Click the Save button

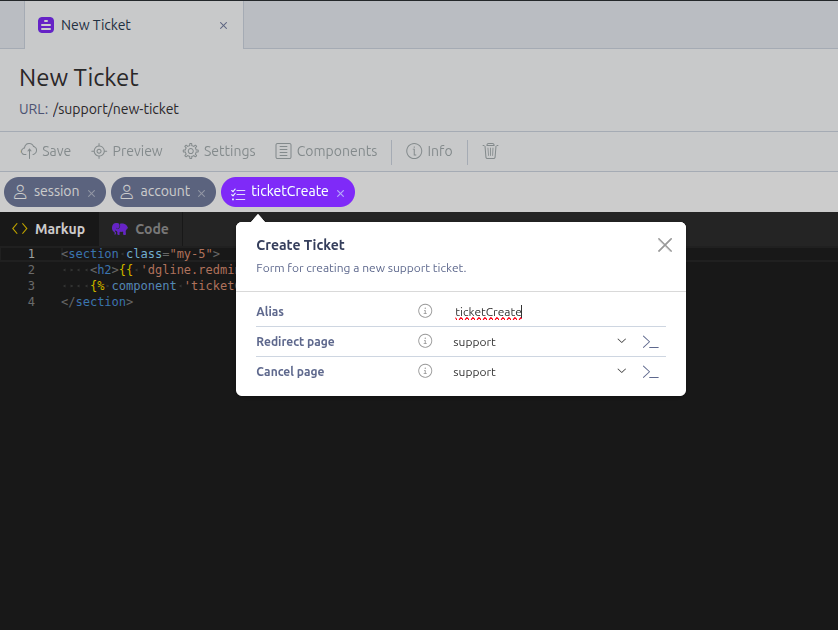coord(46,151)
